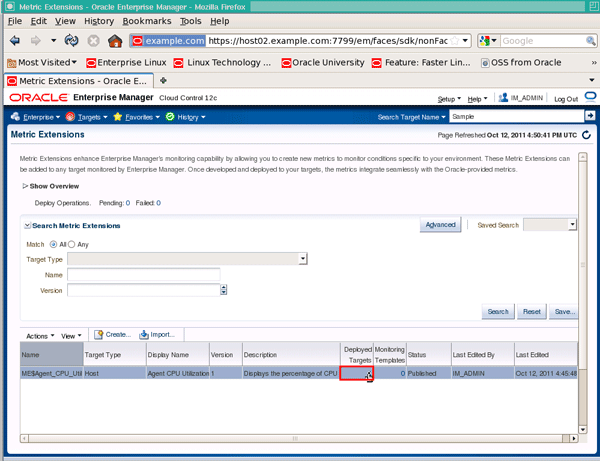Click the Search button
This screenshot has width=600, height=461.
[498, 311]
